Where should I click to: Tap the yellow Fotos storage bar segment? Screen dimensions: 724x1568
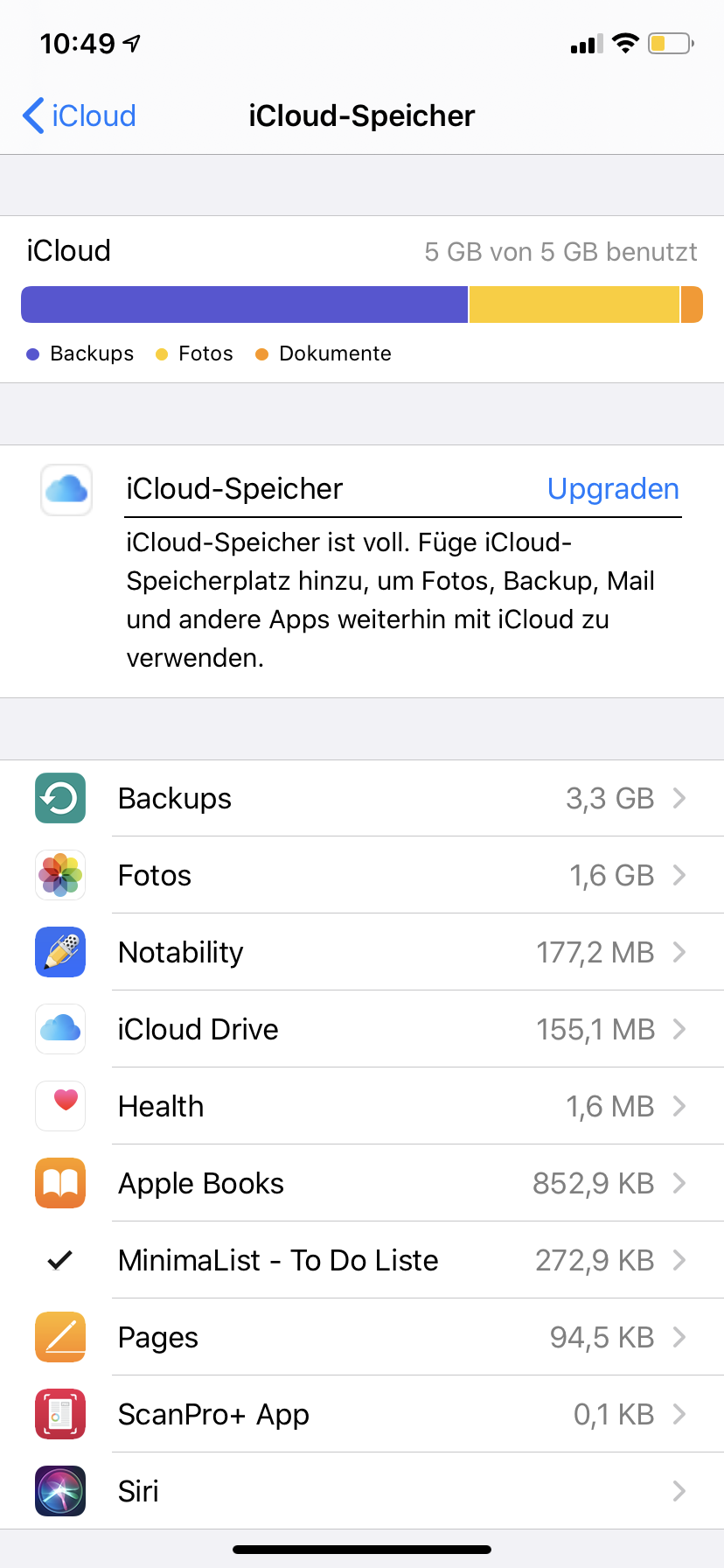574,304
